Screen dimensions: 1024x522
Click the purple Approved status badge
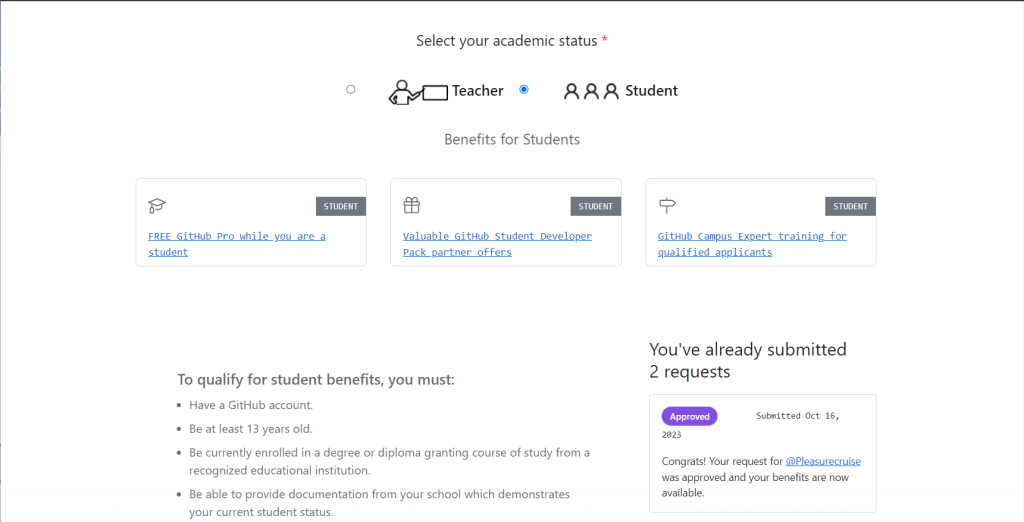coord(689,416)
